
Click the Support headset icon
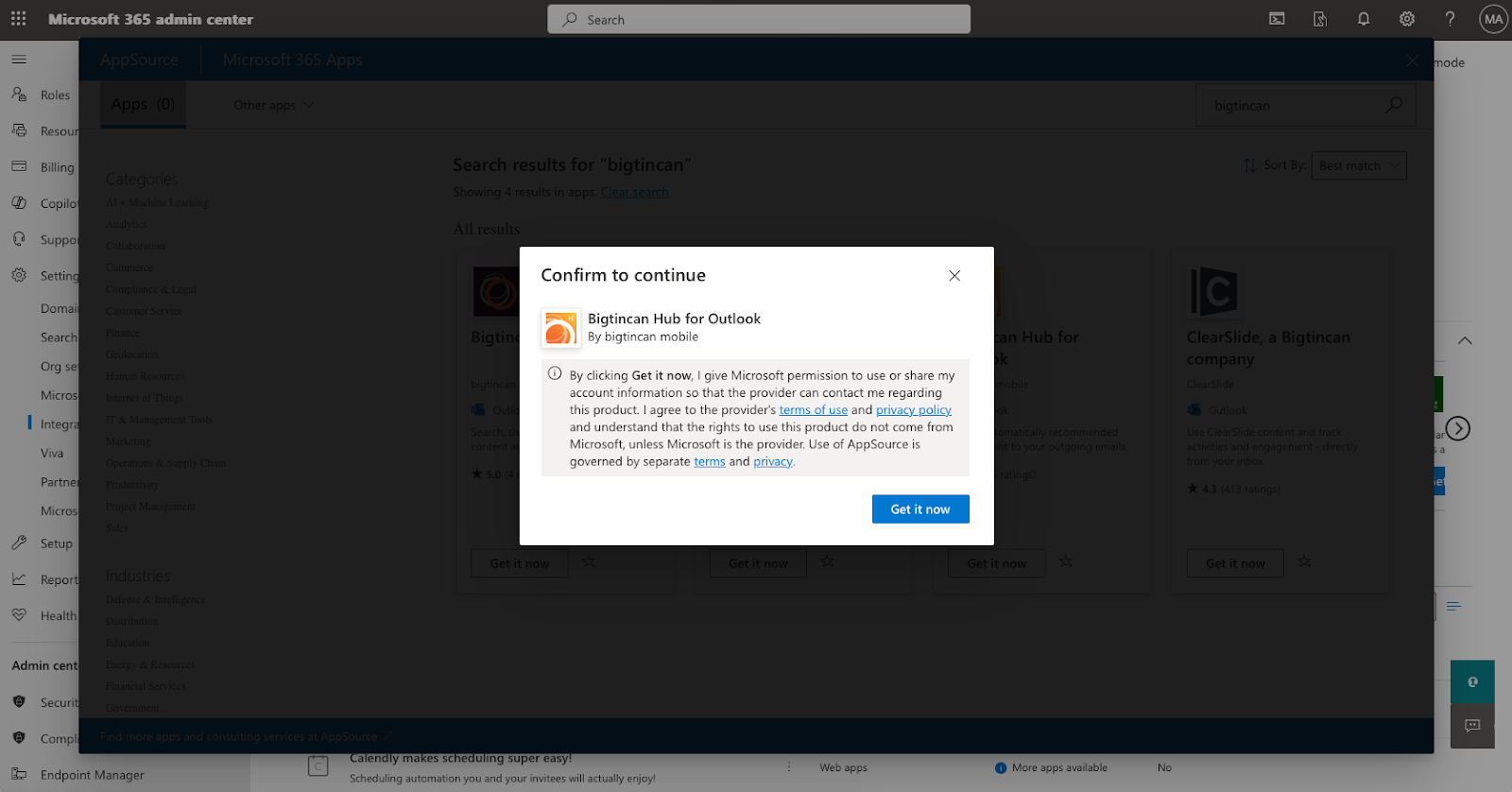click(x=19, y=239)
